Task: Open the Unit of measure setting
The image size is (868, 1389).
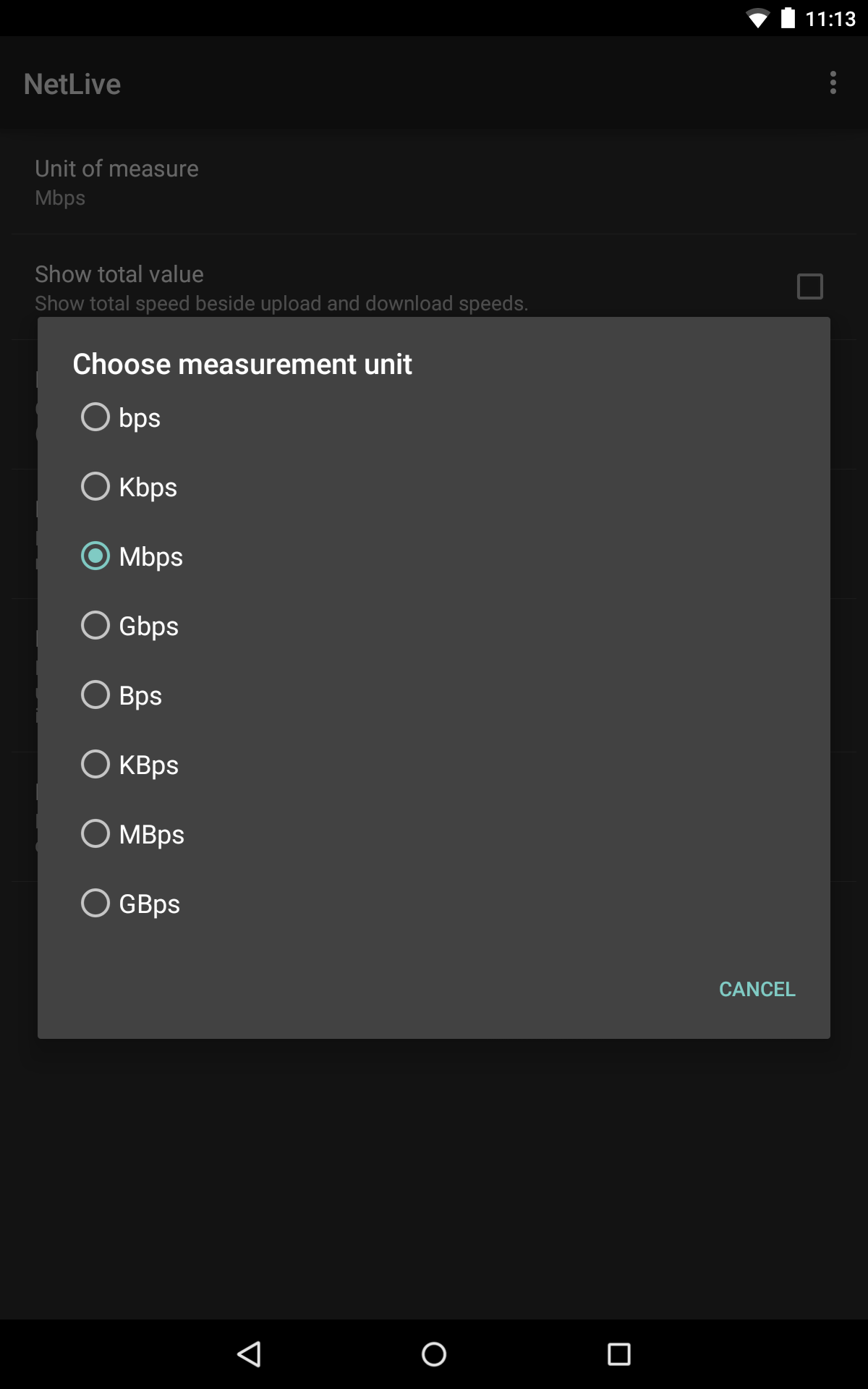Action: pyautogui.click(x=116, y=182)
